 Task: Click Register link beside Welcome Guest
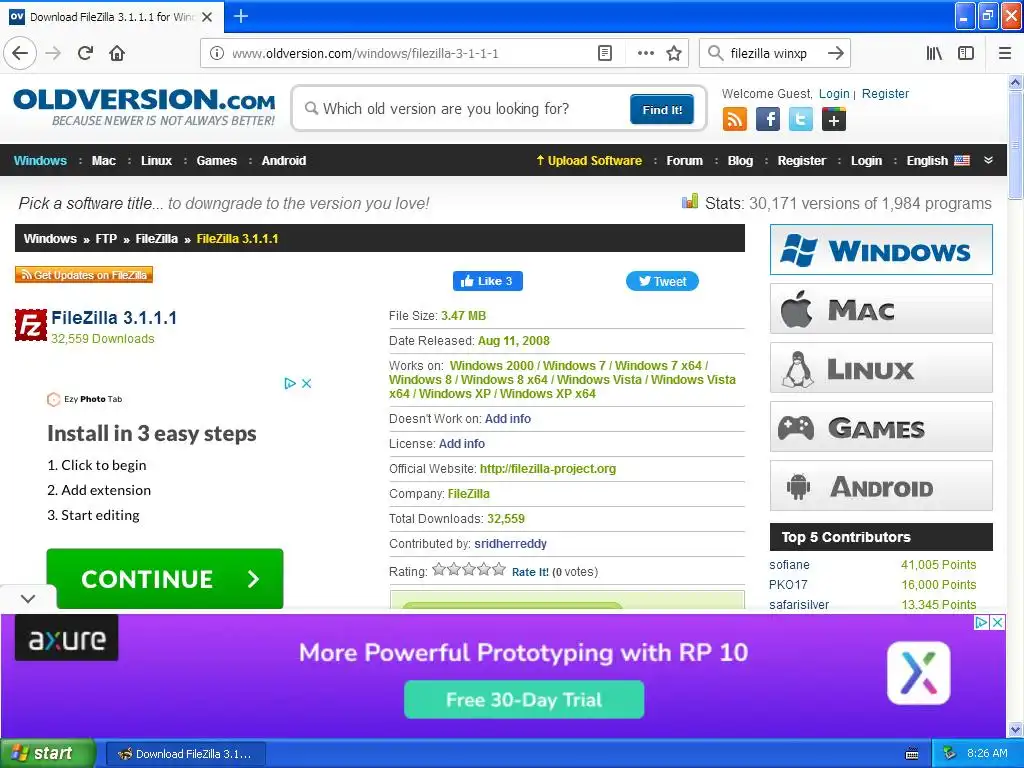885,93
